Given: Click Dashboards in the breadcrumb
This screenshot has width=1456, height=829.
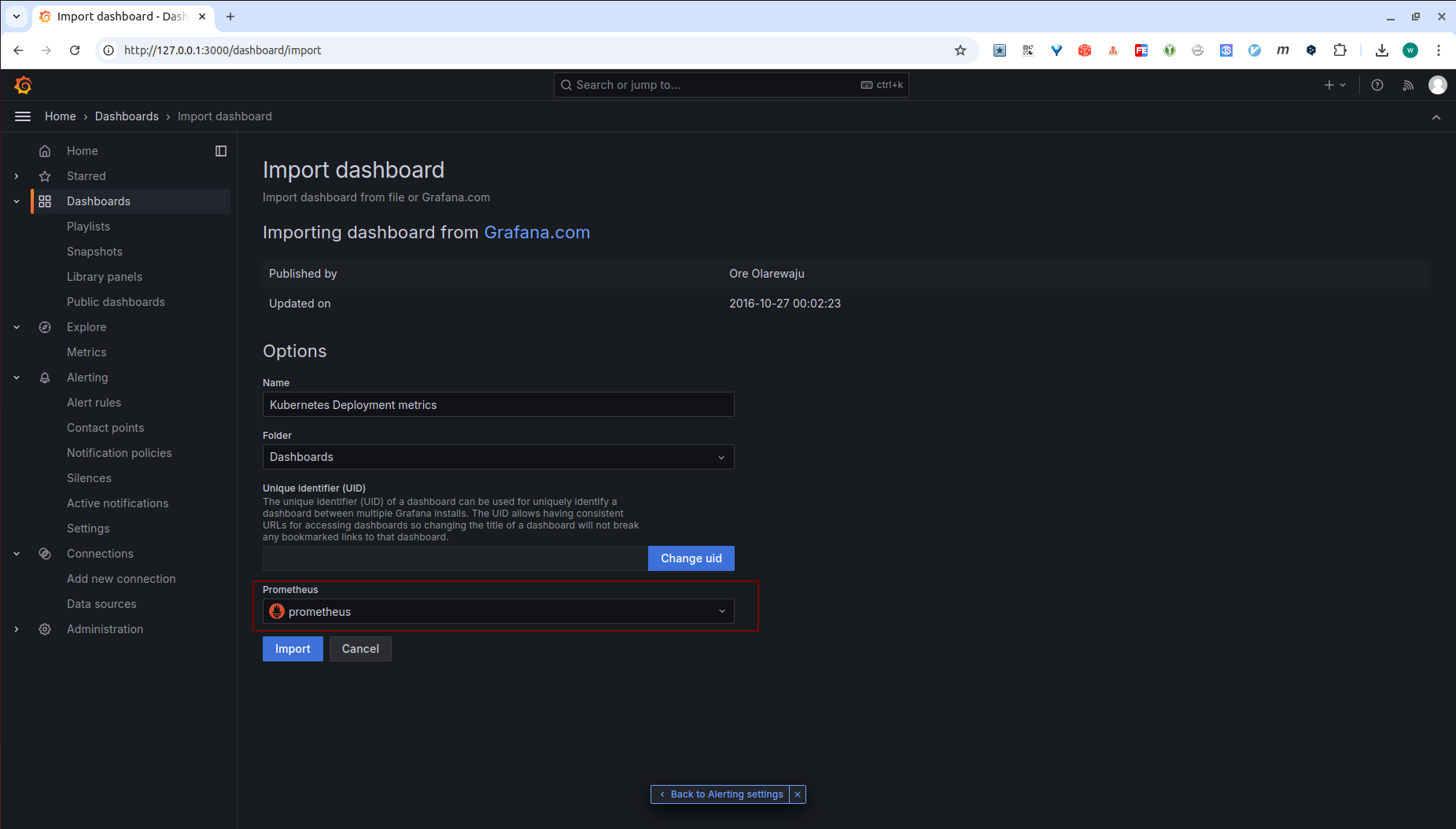Looking at the screenshot, I should (x=127, y=116).
